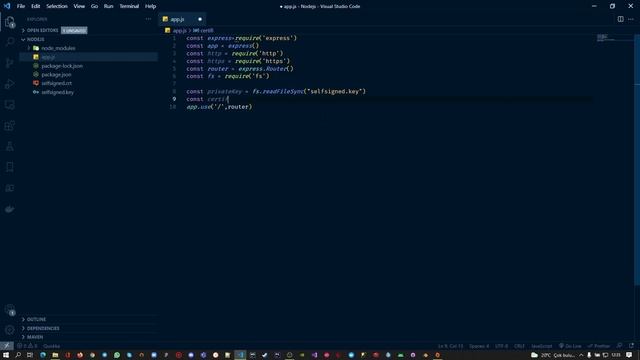Open the Go menu

pos(94,6)
